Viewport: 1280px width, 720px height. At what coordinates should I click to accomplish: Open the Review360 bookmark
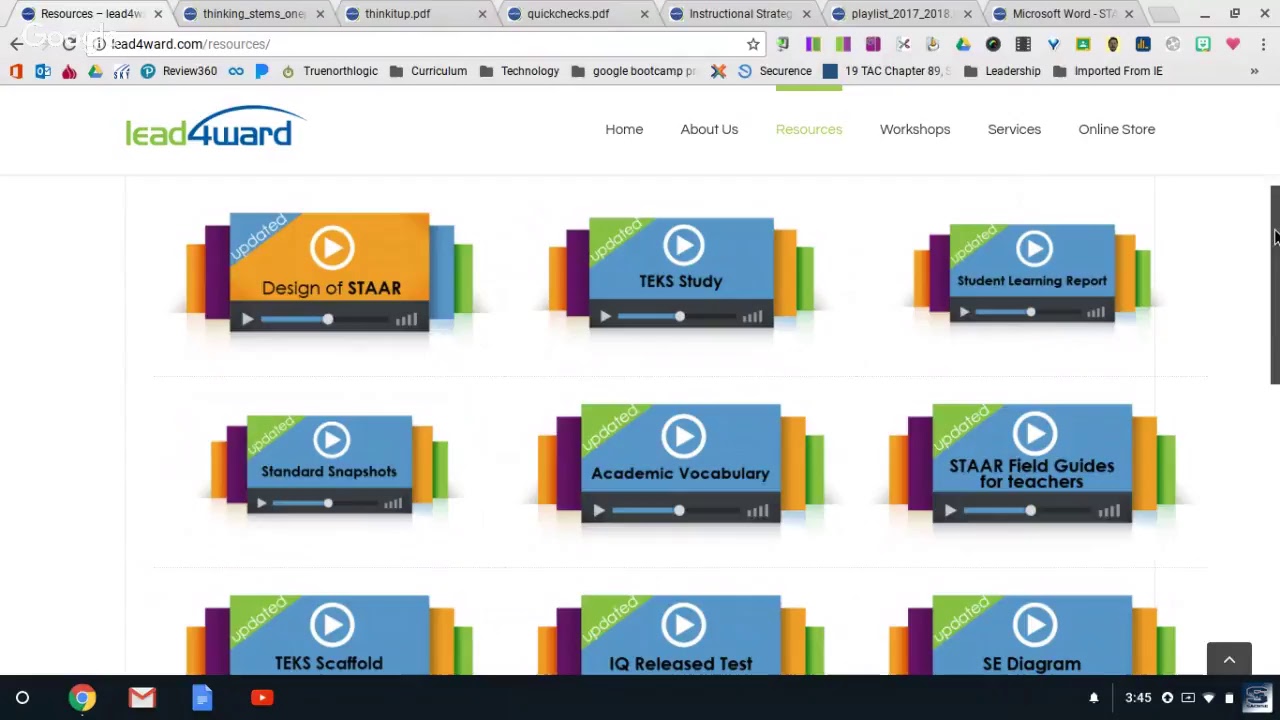179,71
